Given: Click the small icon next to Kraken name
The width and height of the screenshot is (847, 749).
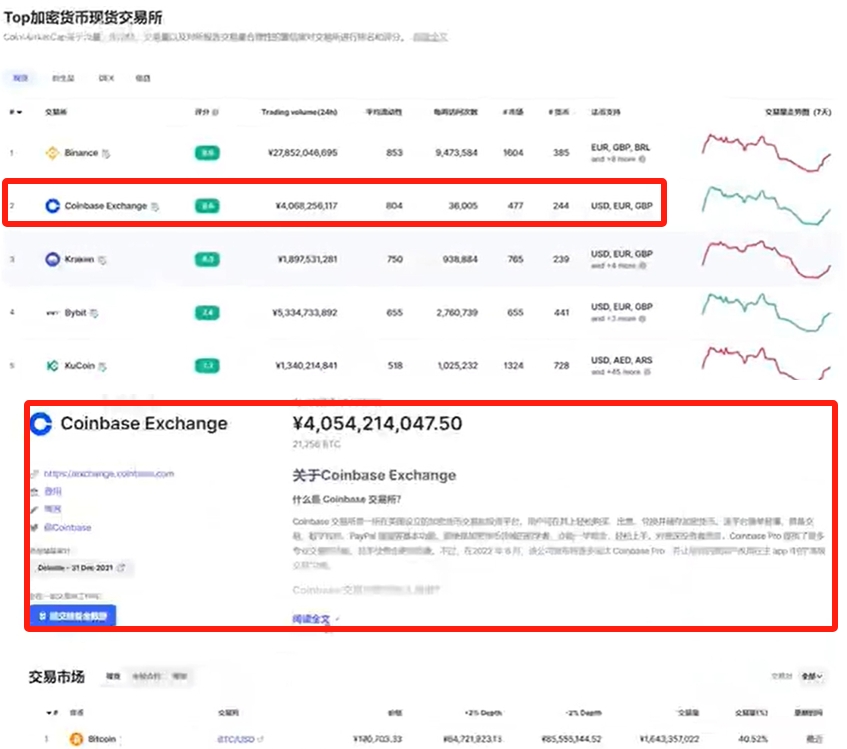Looking at the screenshot, I should coord(102,260).
